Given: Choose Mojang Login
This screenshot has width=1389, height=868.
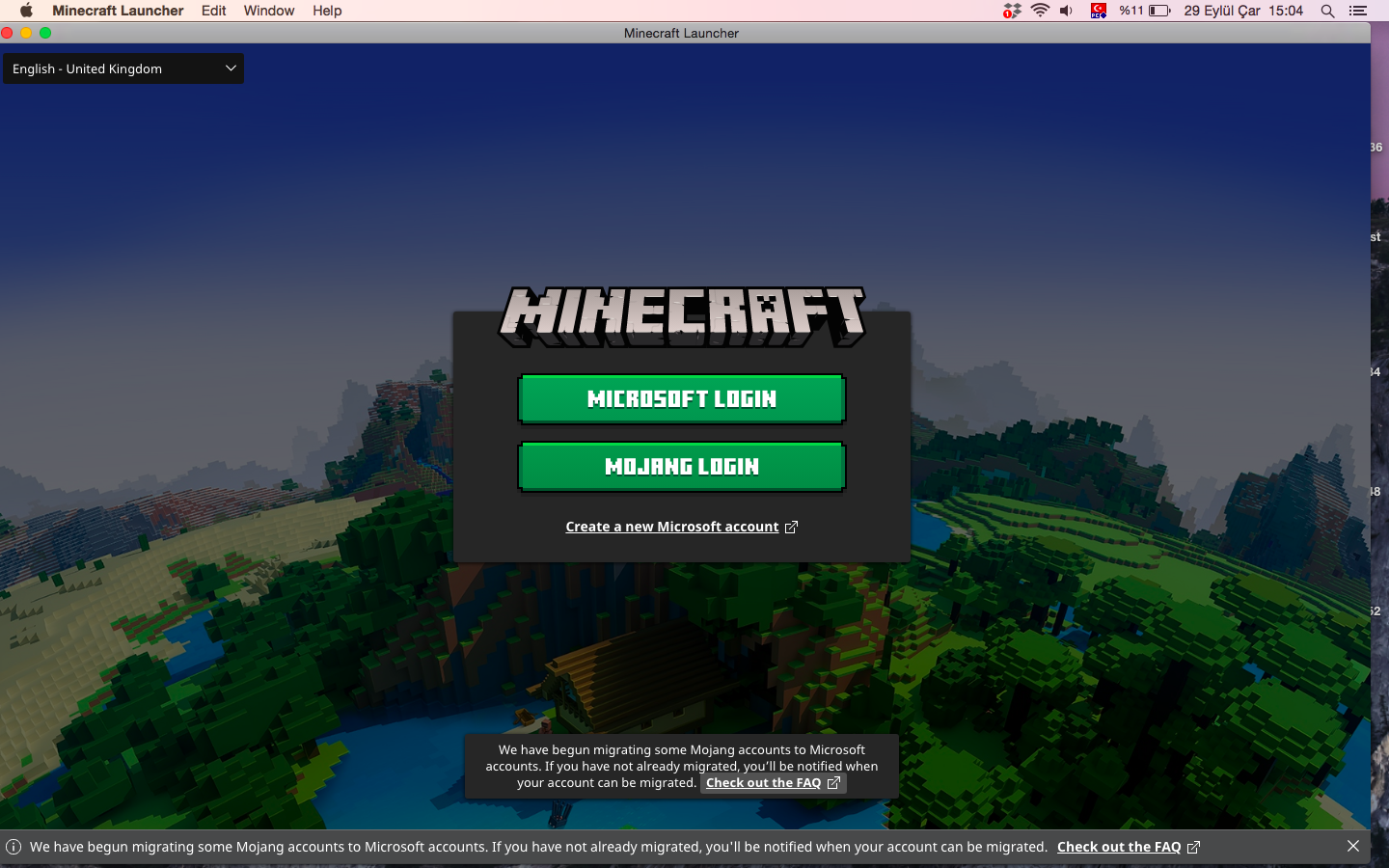Looking at the screenshot, I should tap(682, 467).
